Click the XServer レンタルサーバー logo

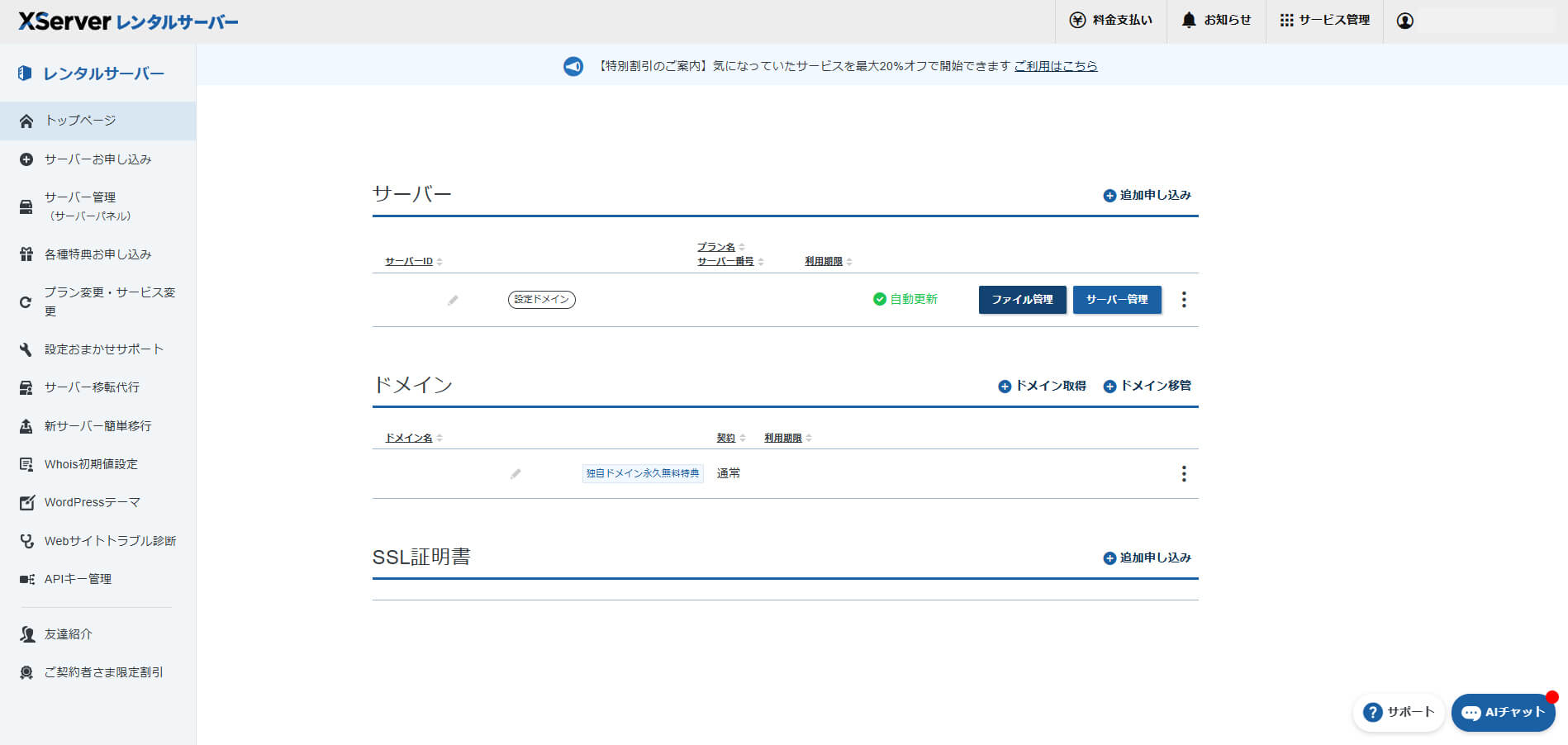pos(128,21)
